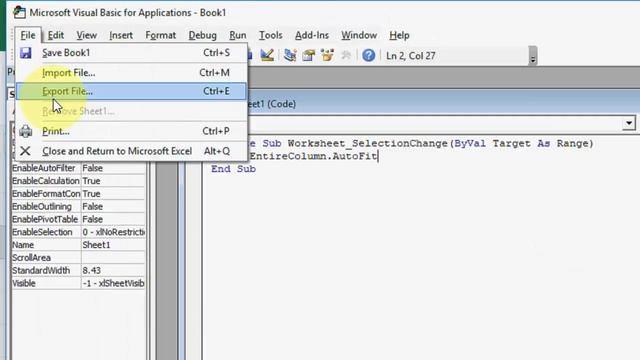Image resolution: width=640 pixels, height=360 pixels.
Task: Open the Run menu
Action: click(238, 35)
